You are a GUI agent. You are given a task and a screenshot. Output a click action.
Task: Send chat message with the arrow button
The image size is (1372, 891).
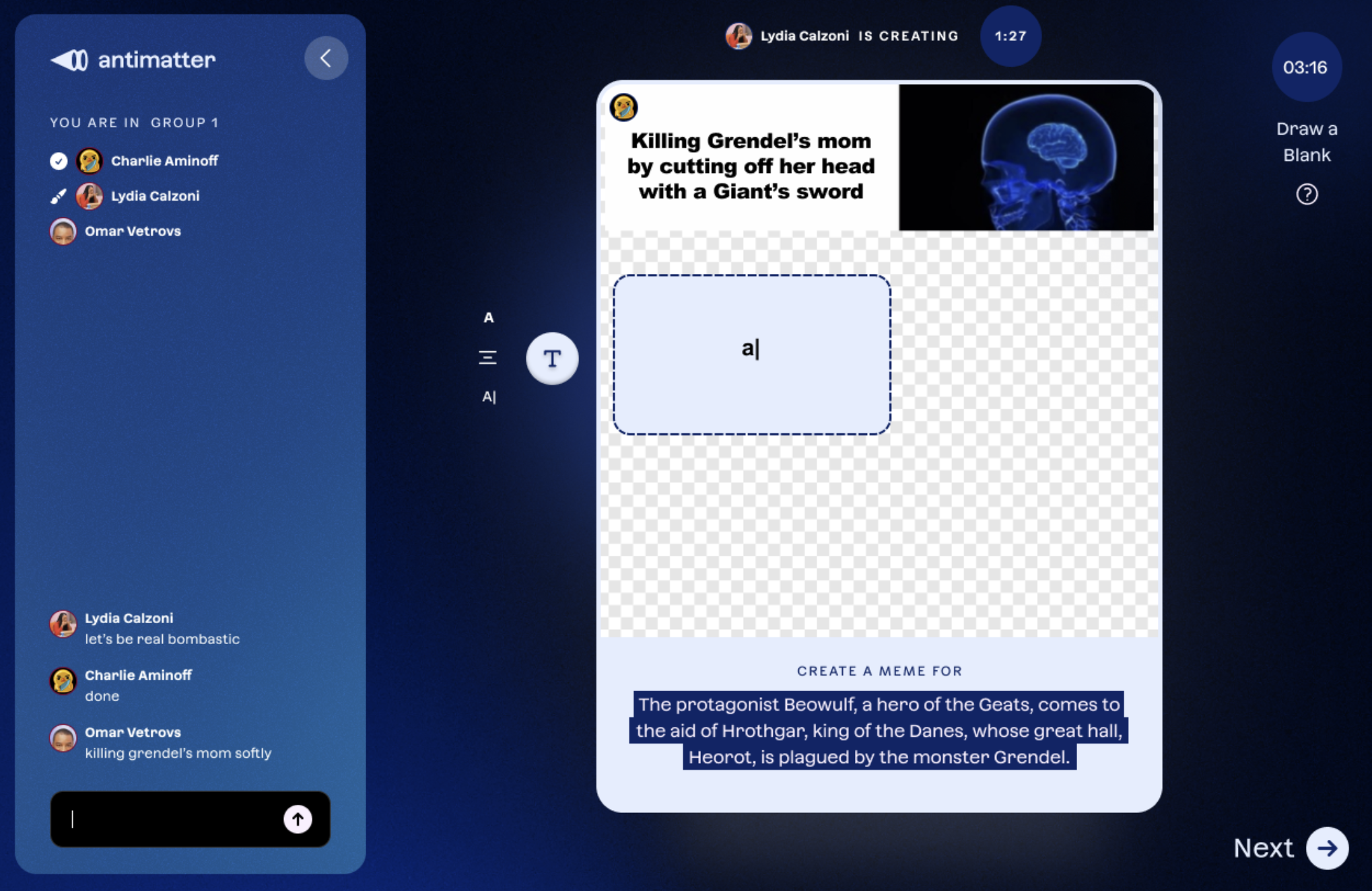pyautogui.click(x=298, y=819)
